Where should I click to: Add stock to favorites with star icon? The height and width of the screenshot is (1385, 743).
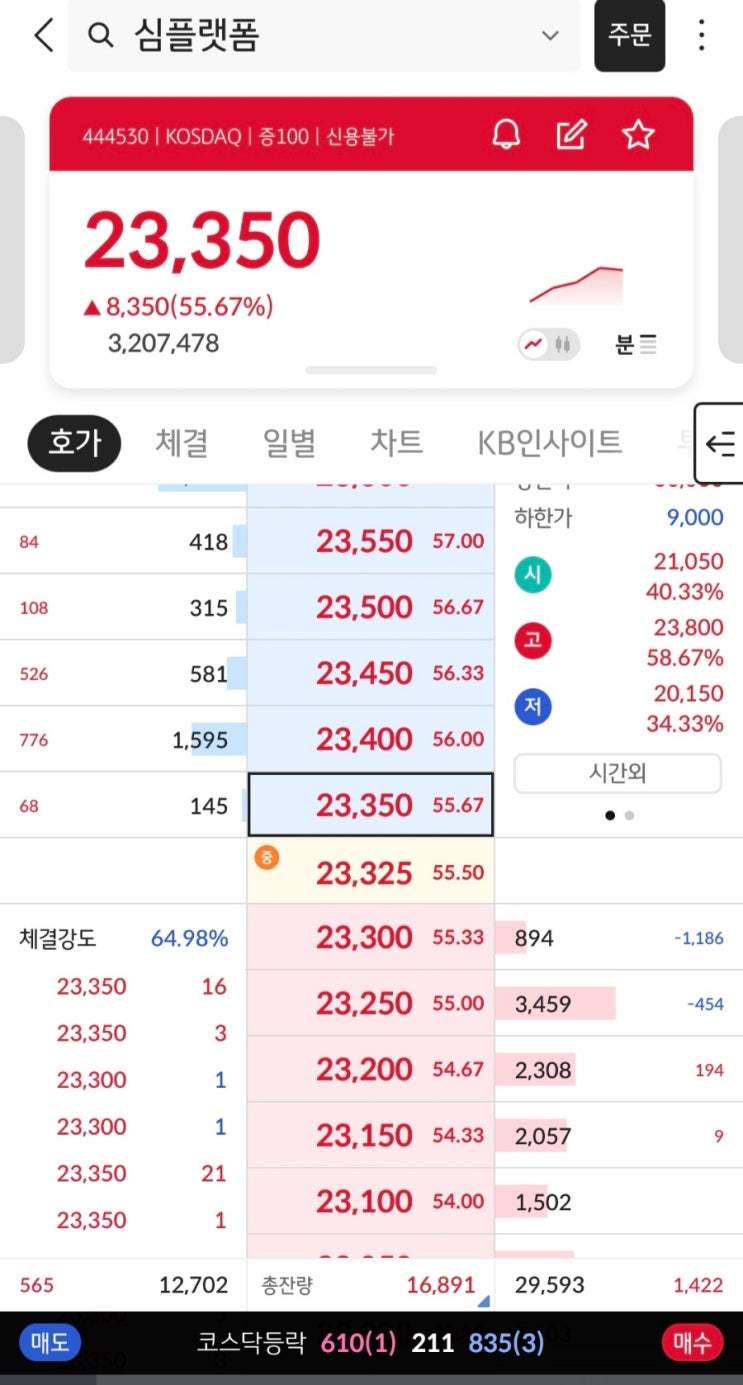click(638, 134)
